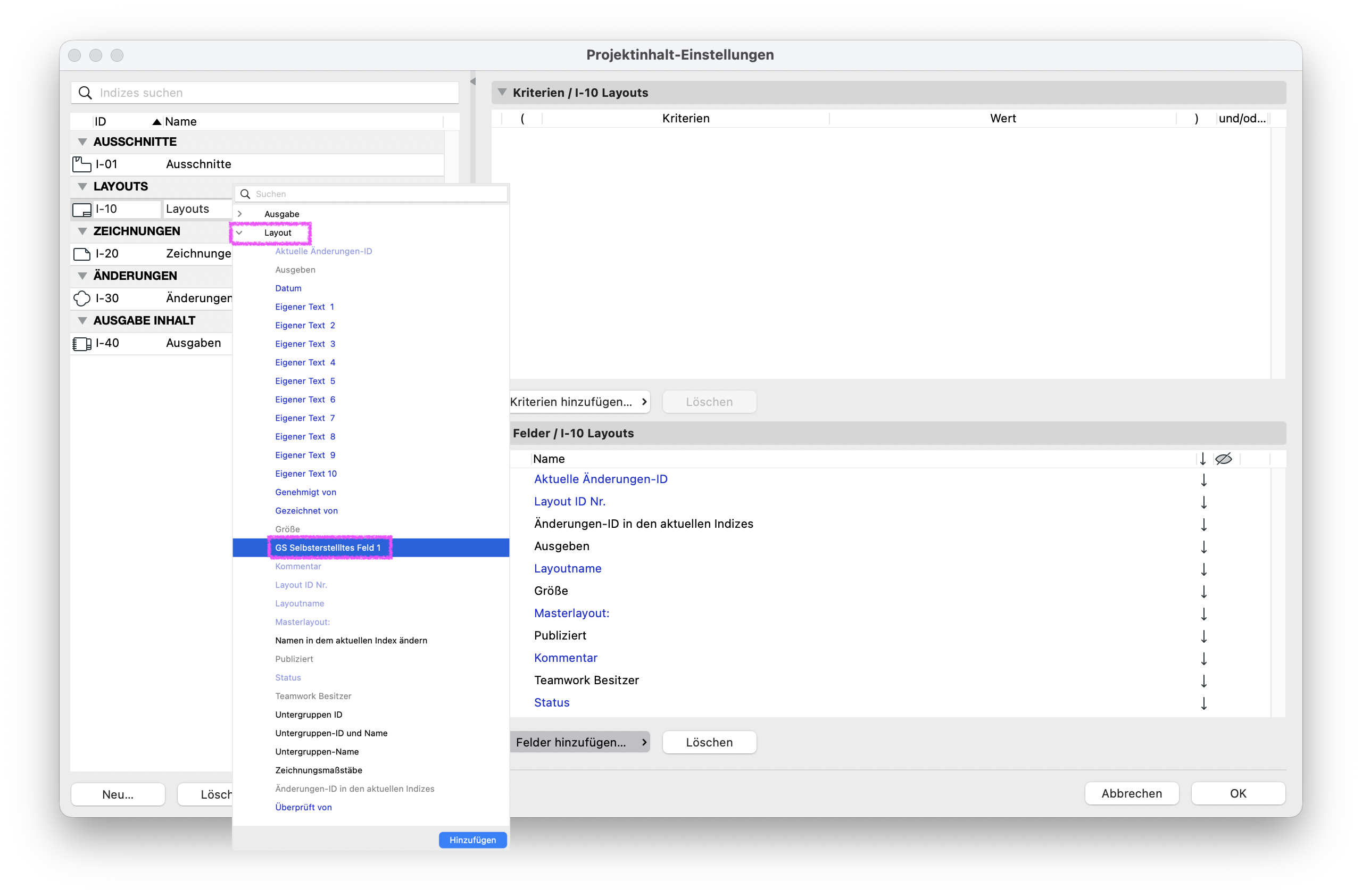Click the Layouts index icon for I-10
Viewport: 1362px width, 896px height.
[x=81, y=210]
